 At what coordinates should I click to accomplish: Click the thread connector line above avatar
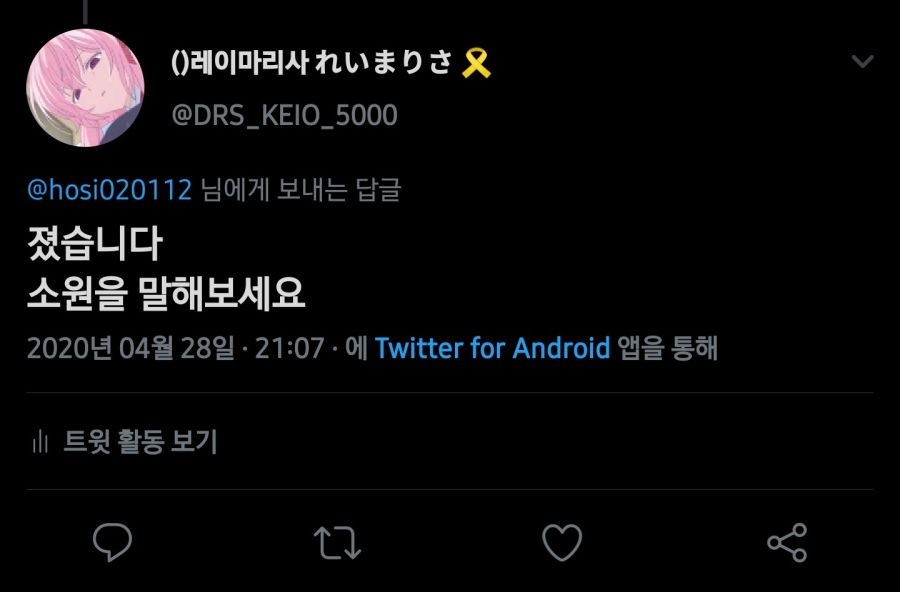click(86, 12)
